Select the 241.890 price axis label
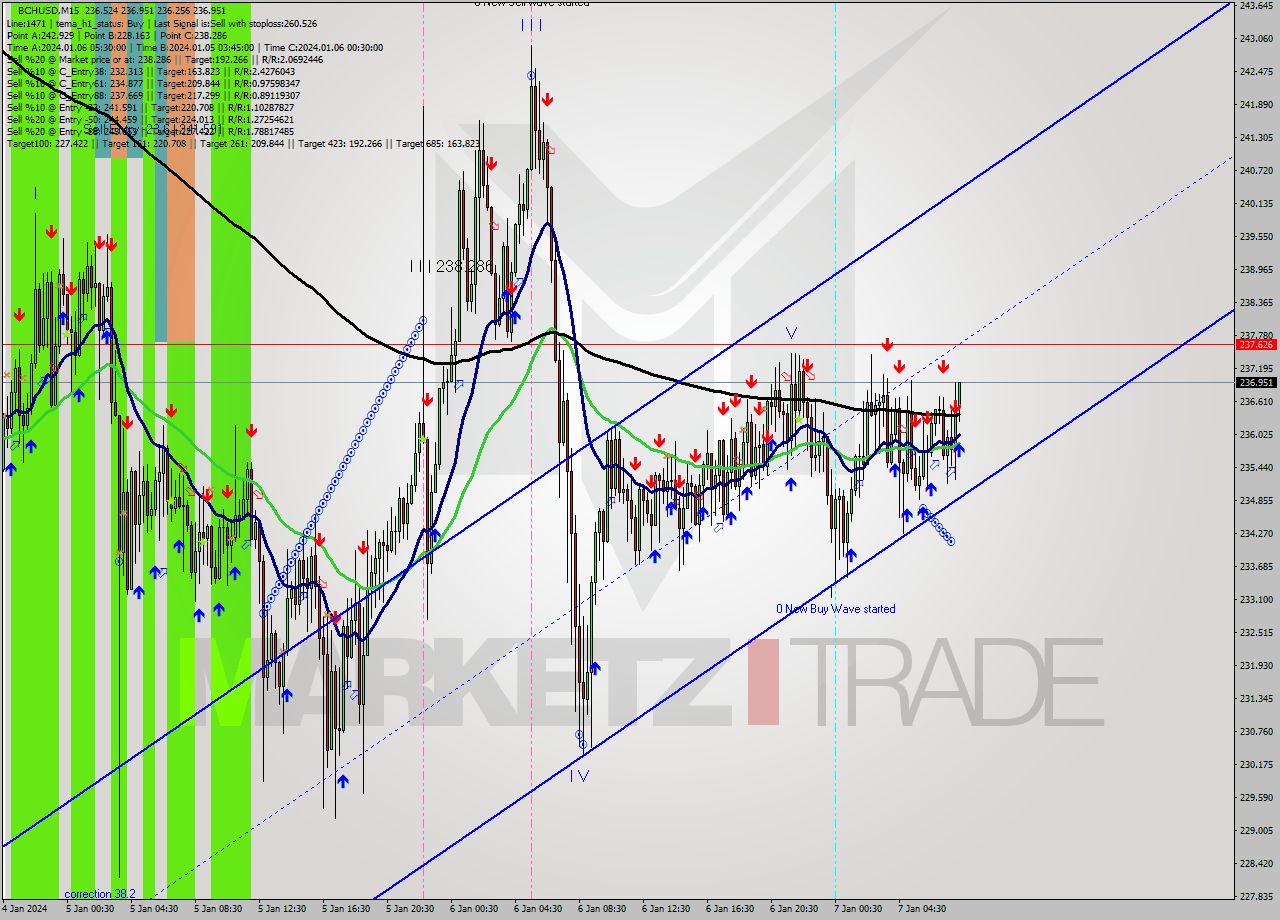 [1256, 105]
